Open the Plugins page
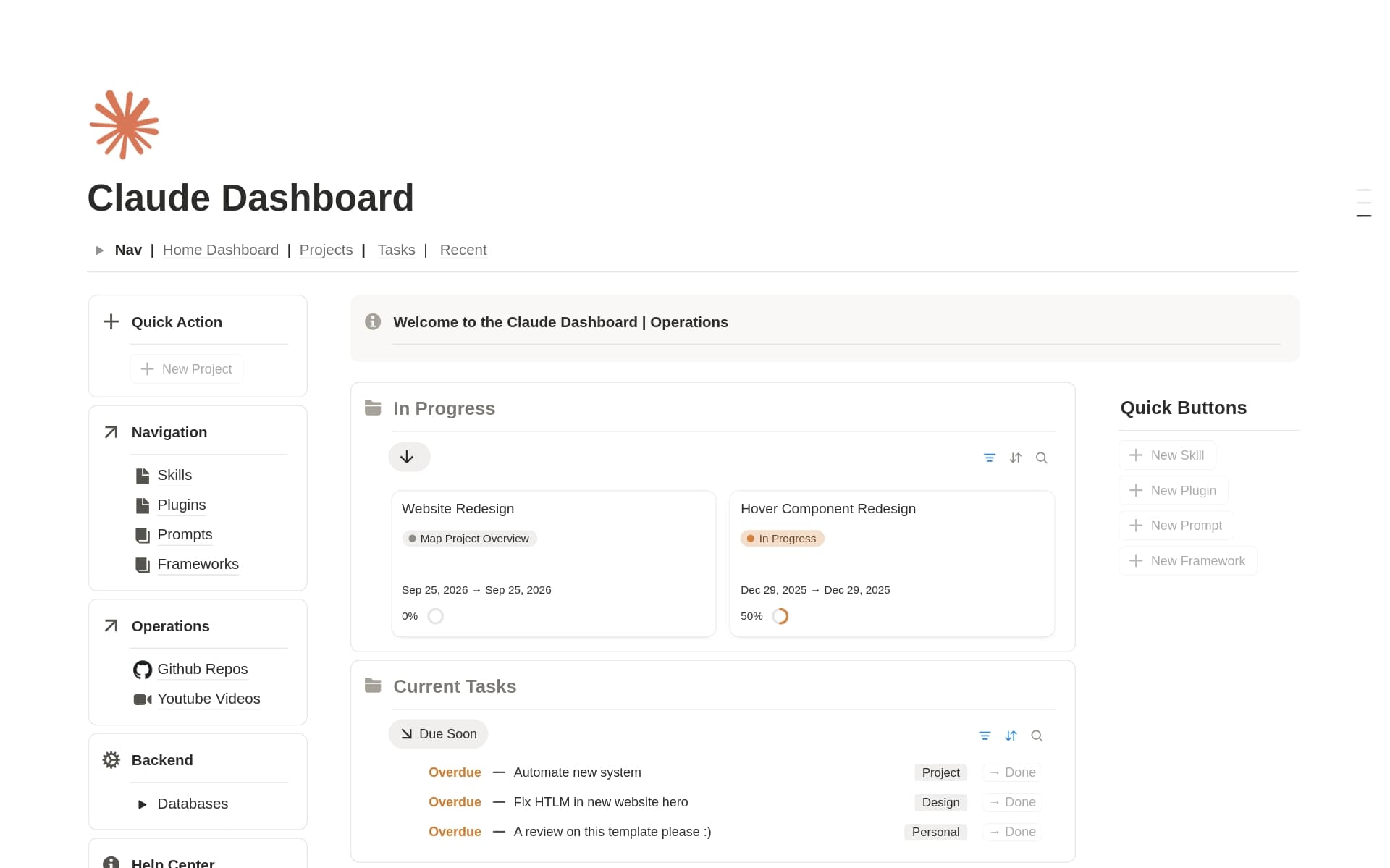 tap(182, 505)
